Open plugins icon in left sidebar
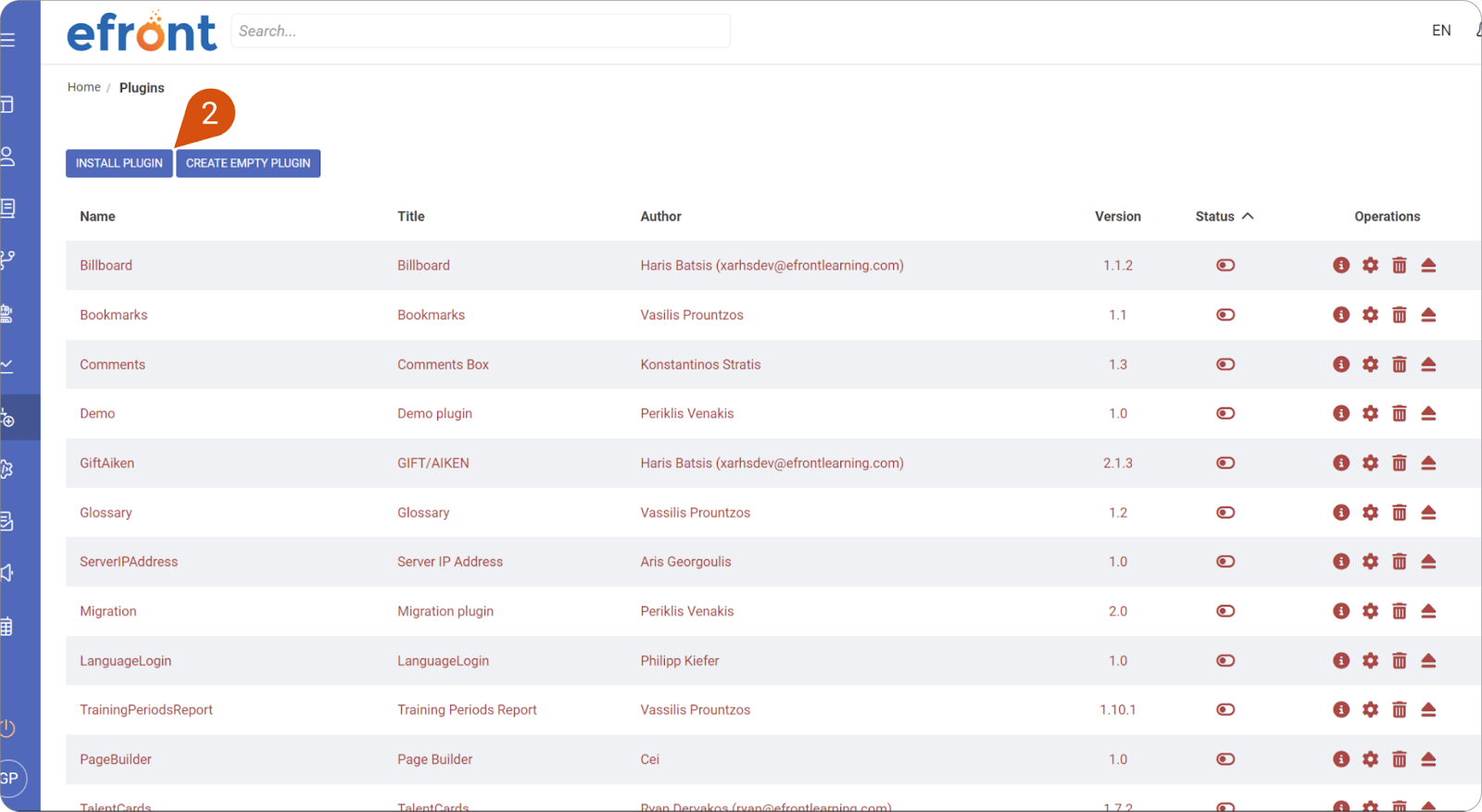This screenshot has width=1482, height=812. coord(8,418)
